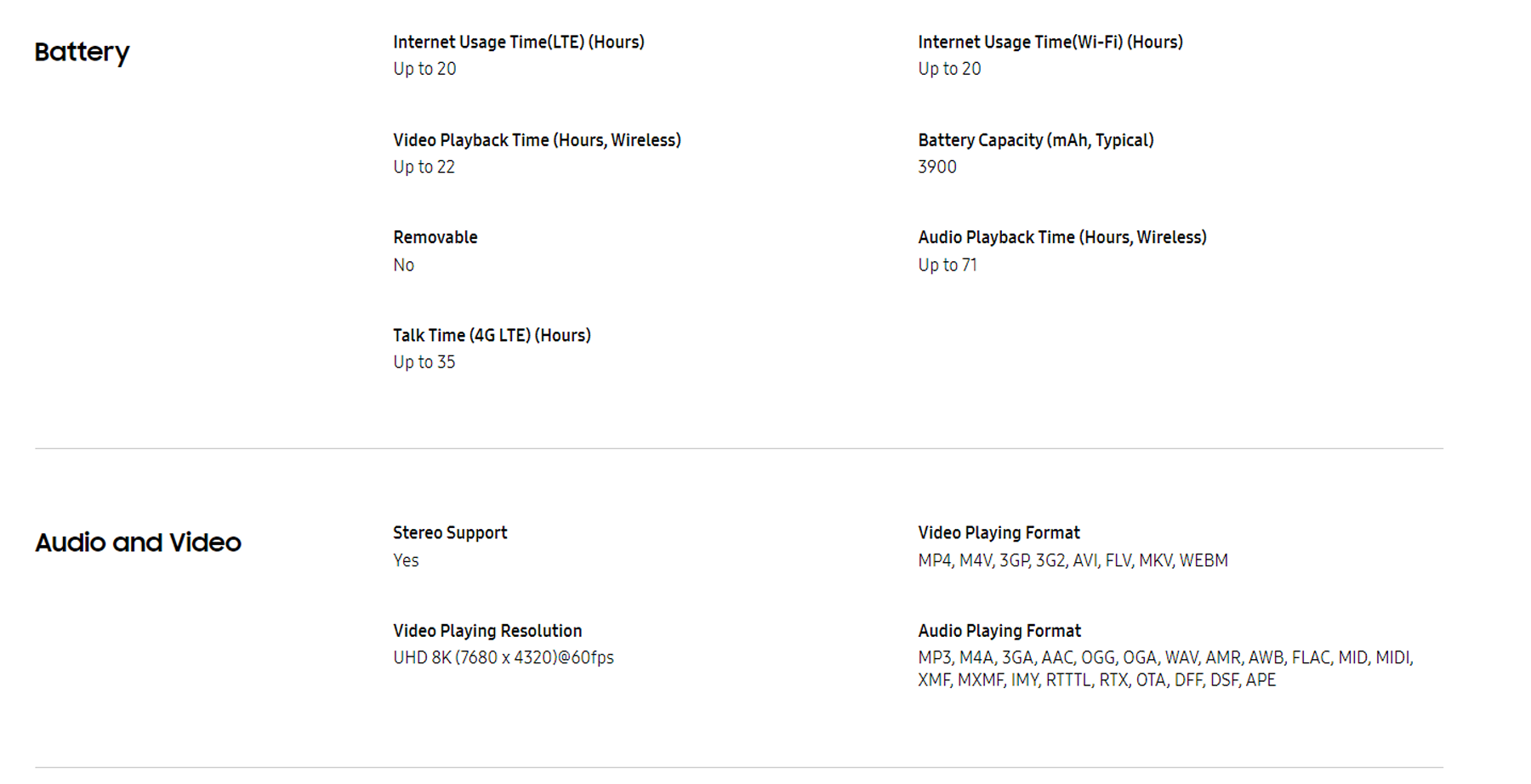Click the Up to 71 value

tap(948, 265)
